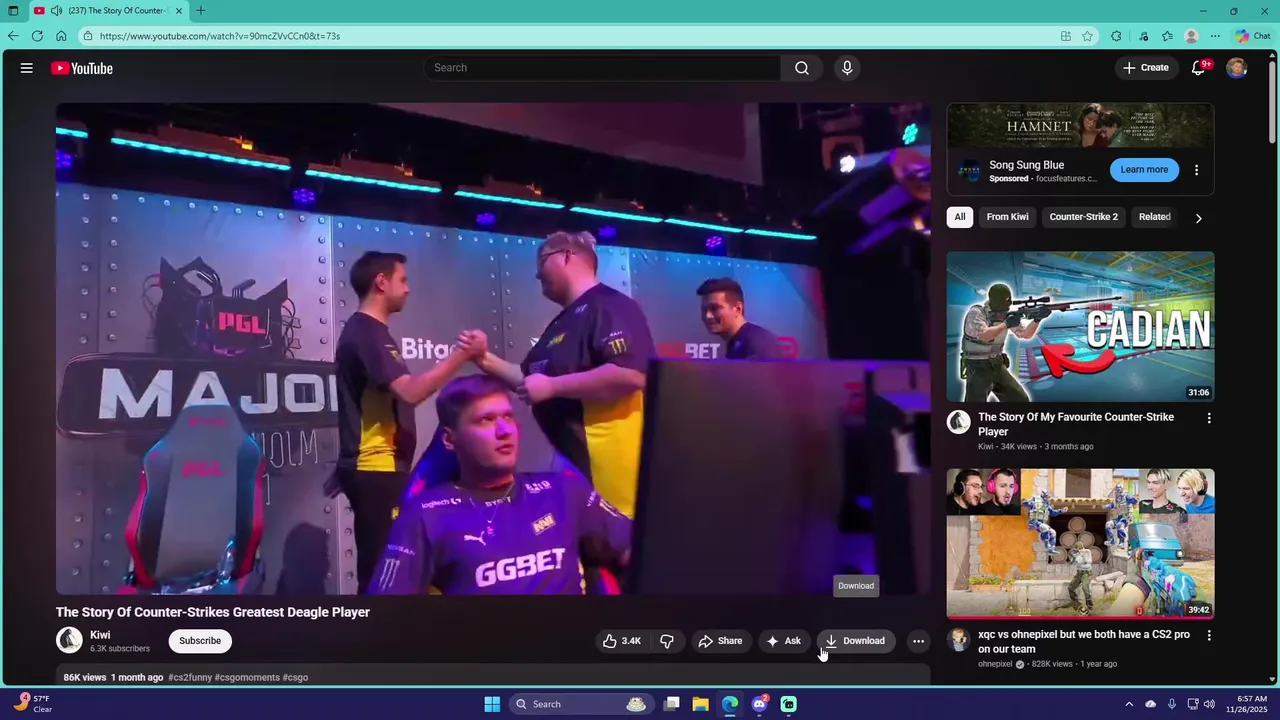Open ohnepixel channel avatar in suggestions
The width and height of the screenshot is (1280, 720).
(x=959, y=640)
